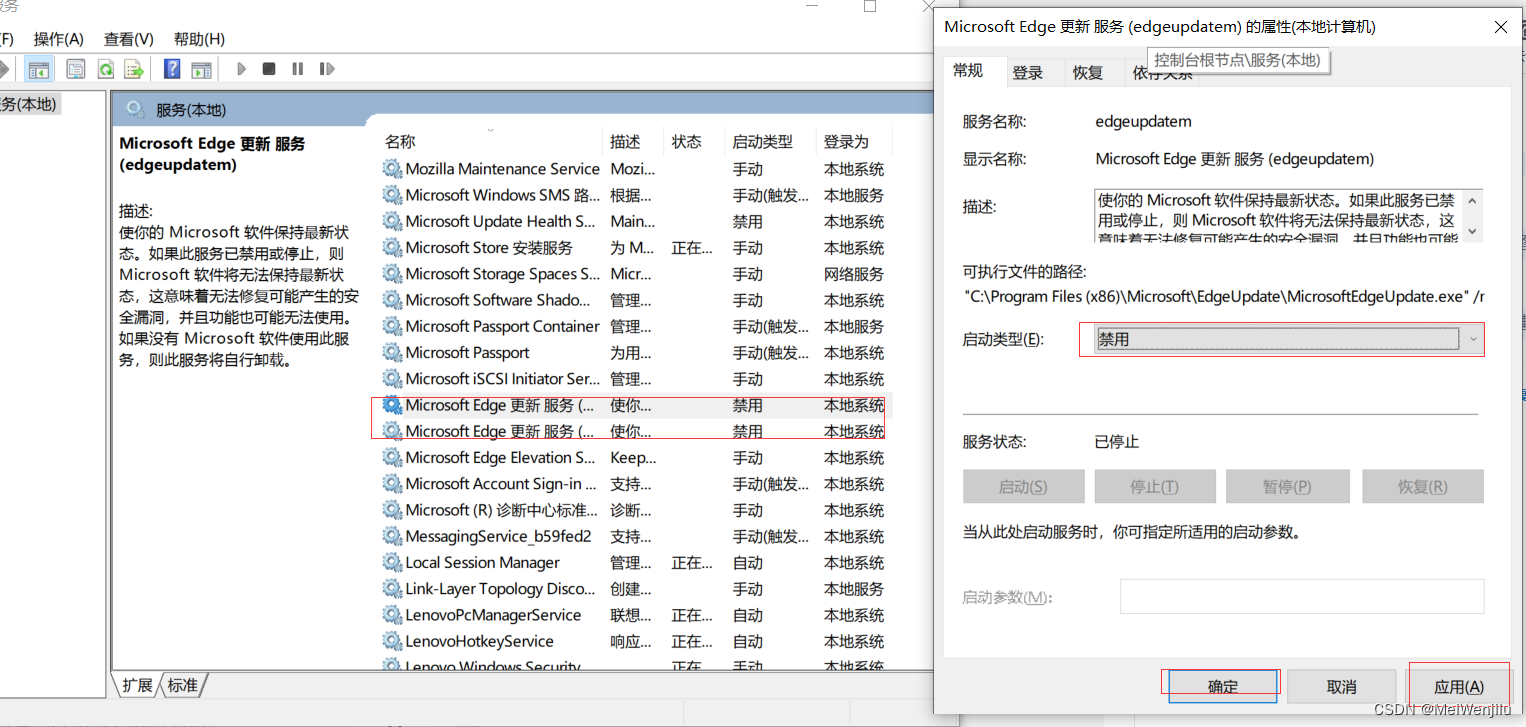Click gear icon of Microsoft Software Shadow row
1526x727 pixels.
(x=392, y=300)
